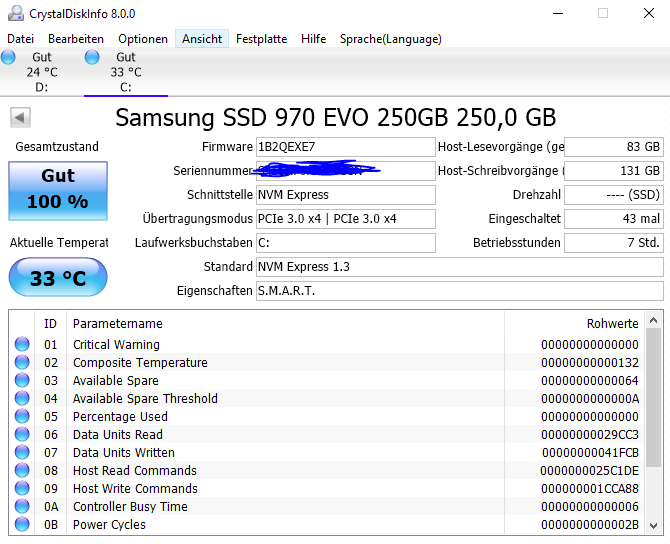This screenshot has height=544, width=670.
Task: Click status orb of Data Units Read row
Action: [22, 434]
